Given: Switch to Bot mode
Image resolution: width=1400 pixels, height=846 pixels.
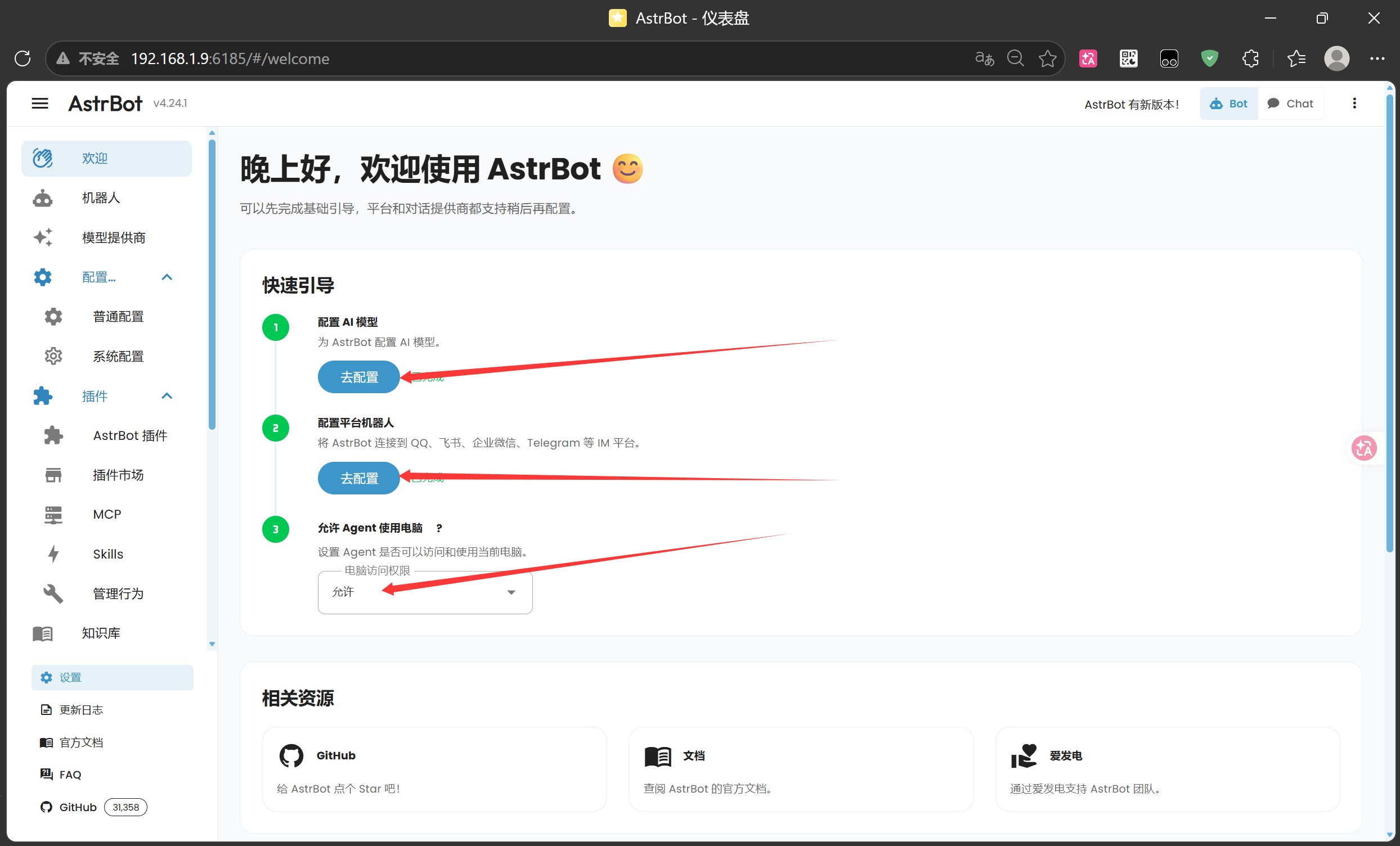Looking at the screenshot, I should (x=1228, y=103).
